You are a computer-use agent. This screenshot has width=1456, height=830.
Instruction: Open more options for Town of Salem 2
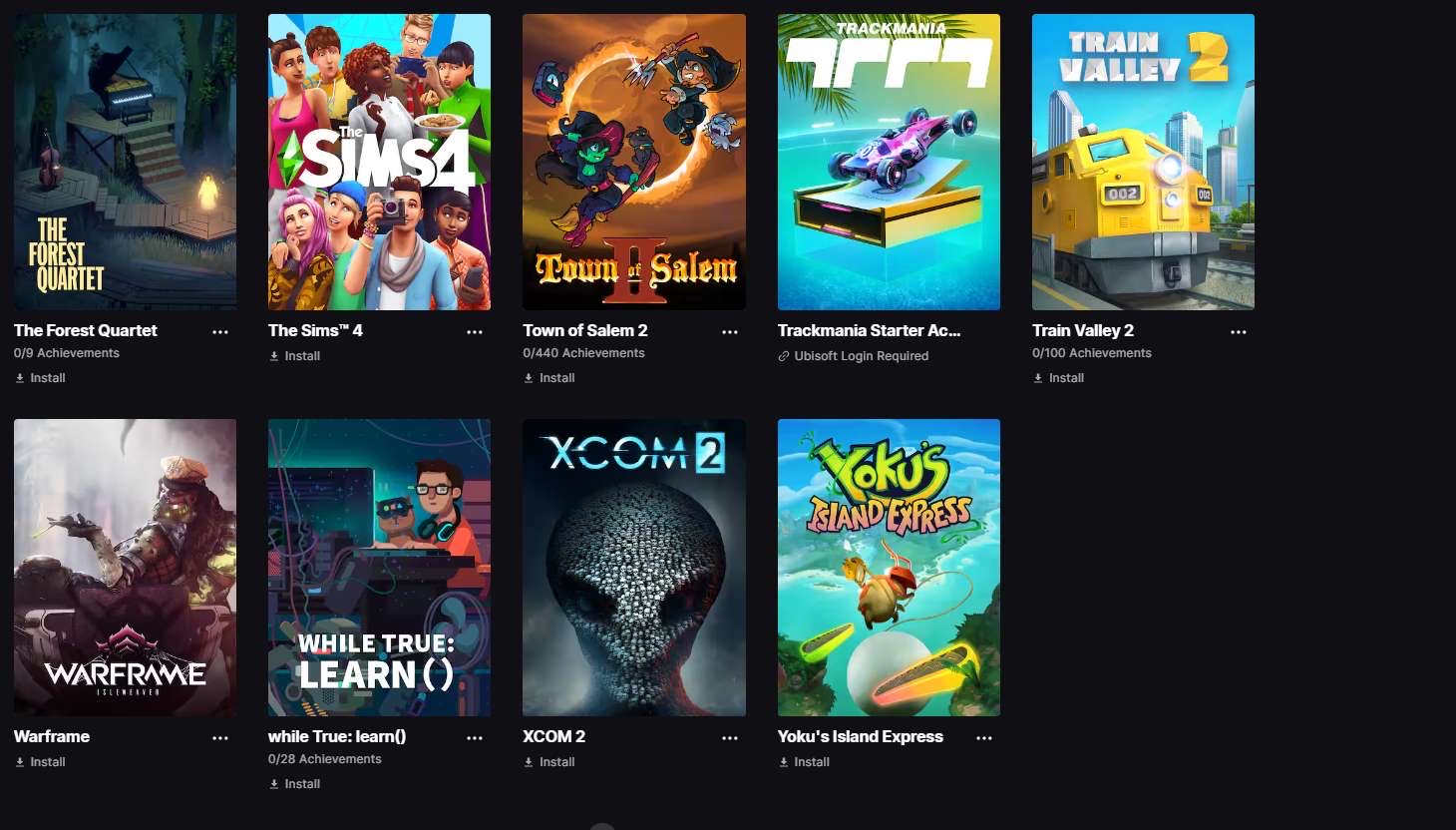(730, 332)
